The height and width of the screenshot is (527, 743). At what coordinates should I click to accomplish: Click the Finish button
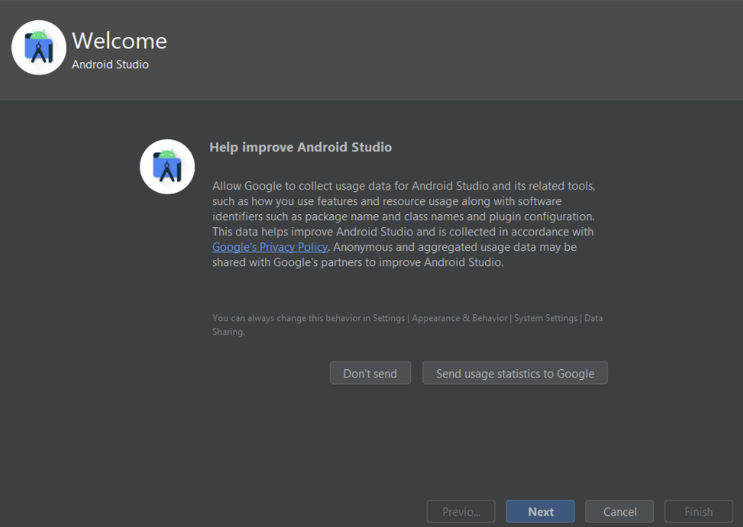coord(698,512)
